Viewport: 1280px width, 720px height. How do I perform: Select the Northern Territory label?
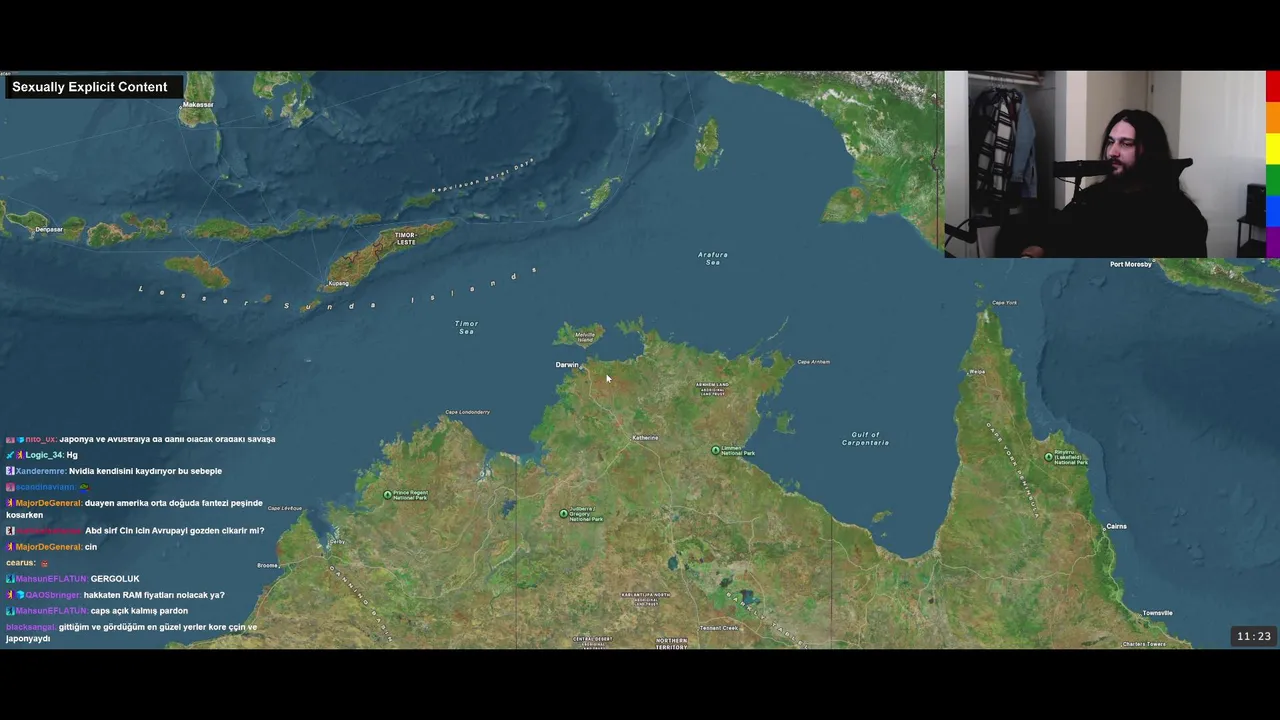point(672,643)
